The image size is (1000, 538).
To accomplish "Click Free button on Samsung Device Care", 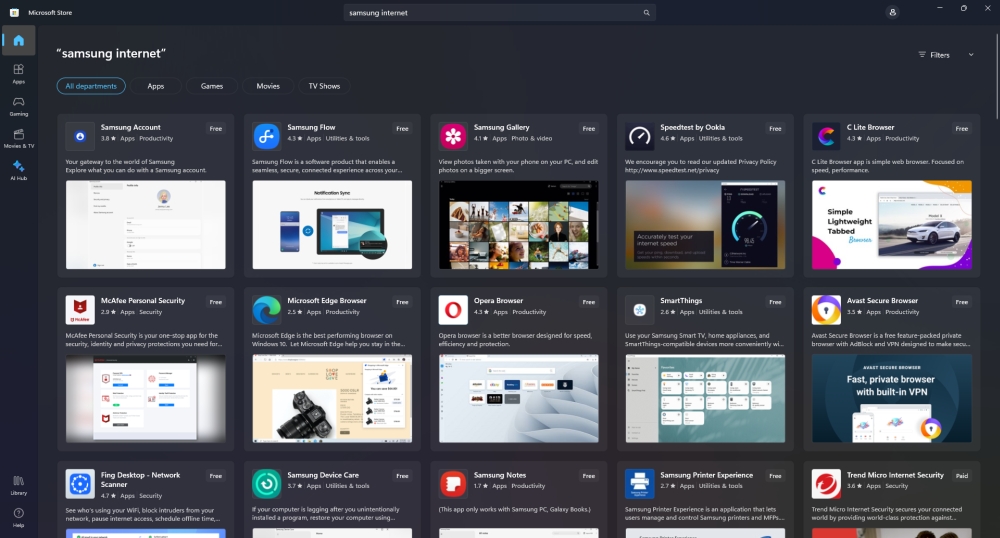I will 402,476.
